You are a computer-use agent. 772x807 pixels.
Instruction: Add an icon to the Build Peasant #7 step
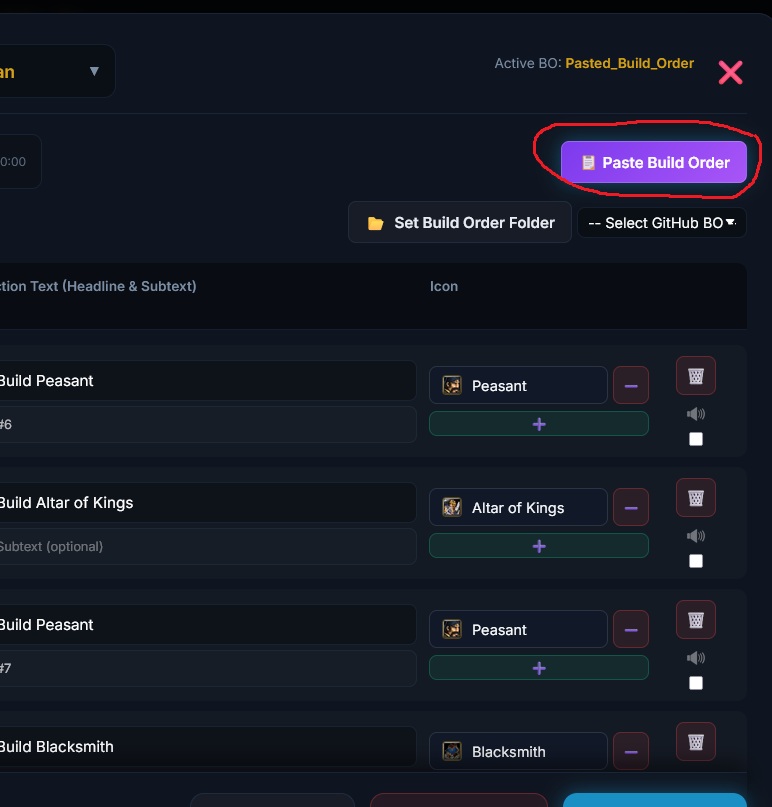(x=539, y=668)
